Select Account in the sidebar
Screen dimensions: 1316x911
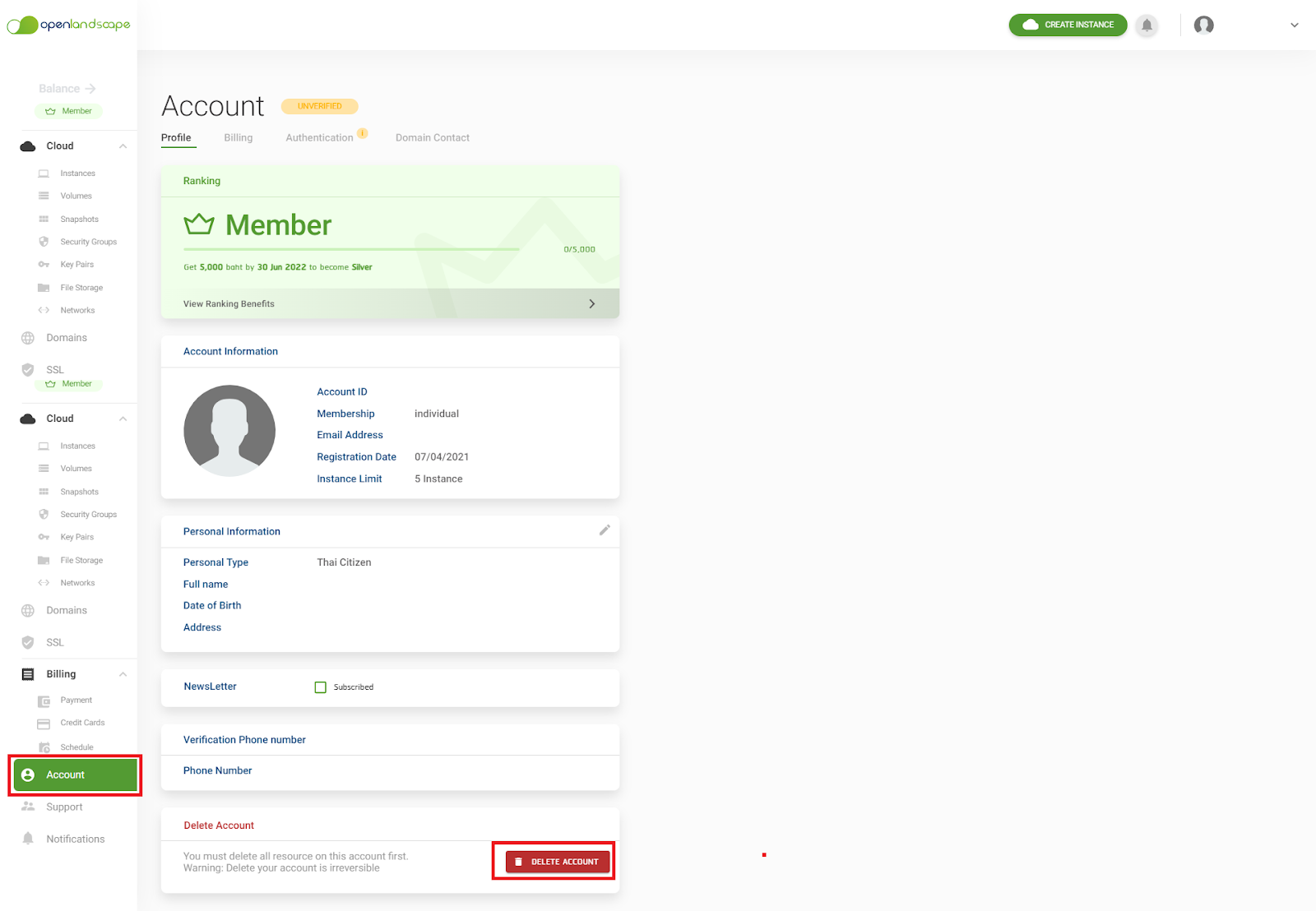tap(75, 775)
